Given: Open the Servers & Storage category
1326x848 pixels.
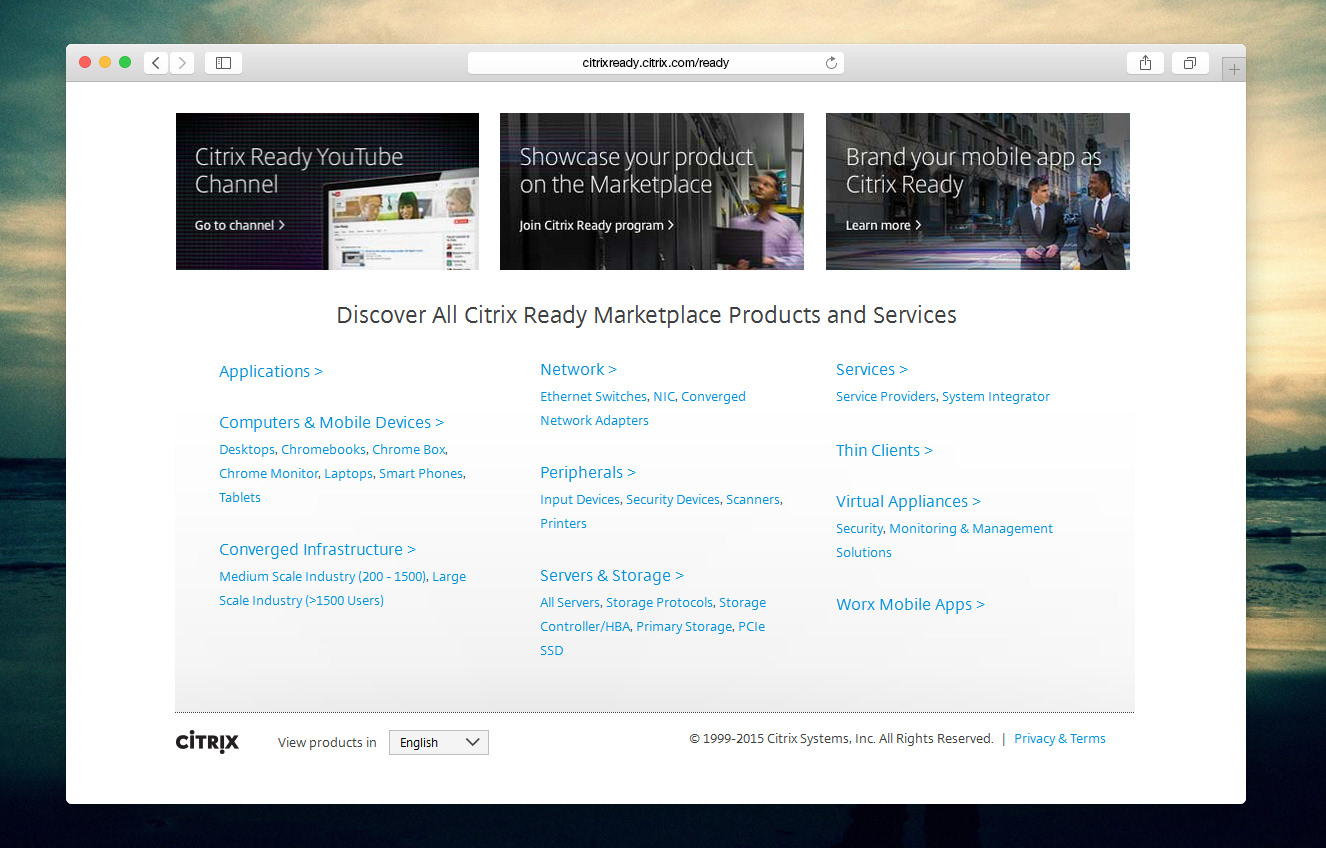Looking at the screenshot, I should pyautogui.click(x=612, y=575).
